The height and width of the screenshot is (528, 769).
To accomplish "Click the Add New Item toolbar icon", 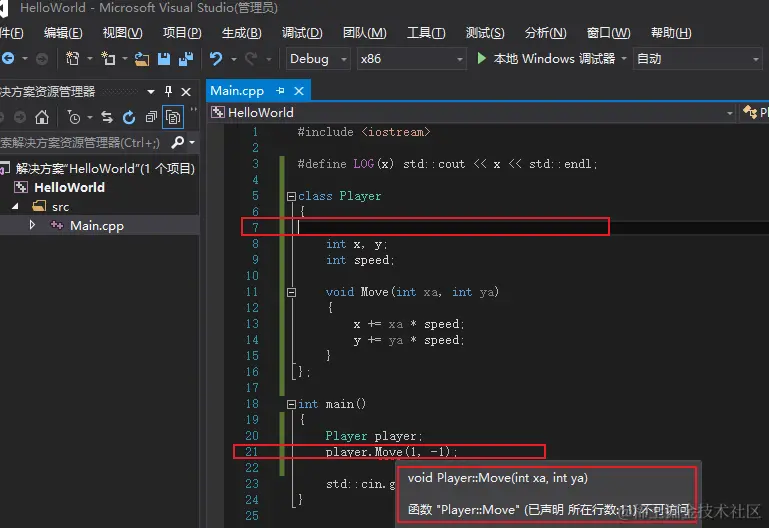I will (x=108, y=58).
